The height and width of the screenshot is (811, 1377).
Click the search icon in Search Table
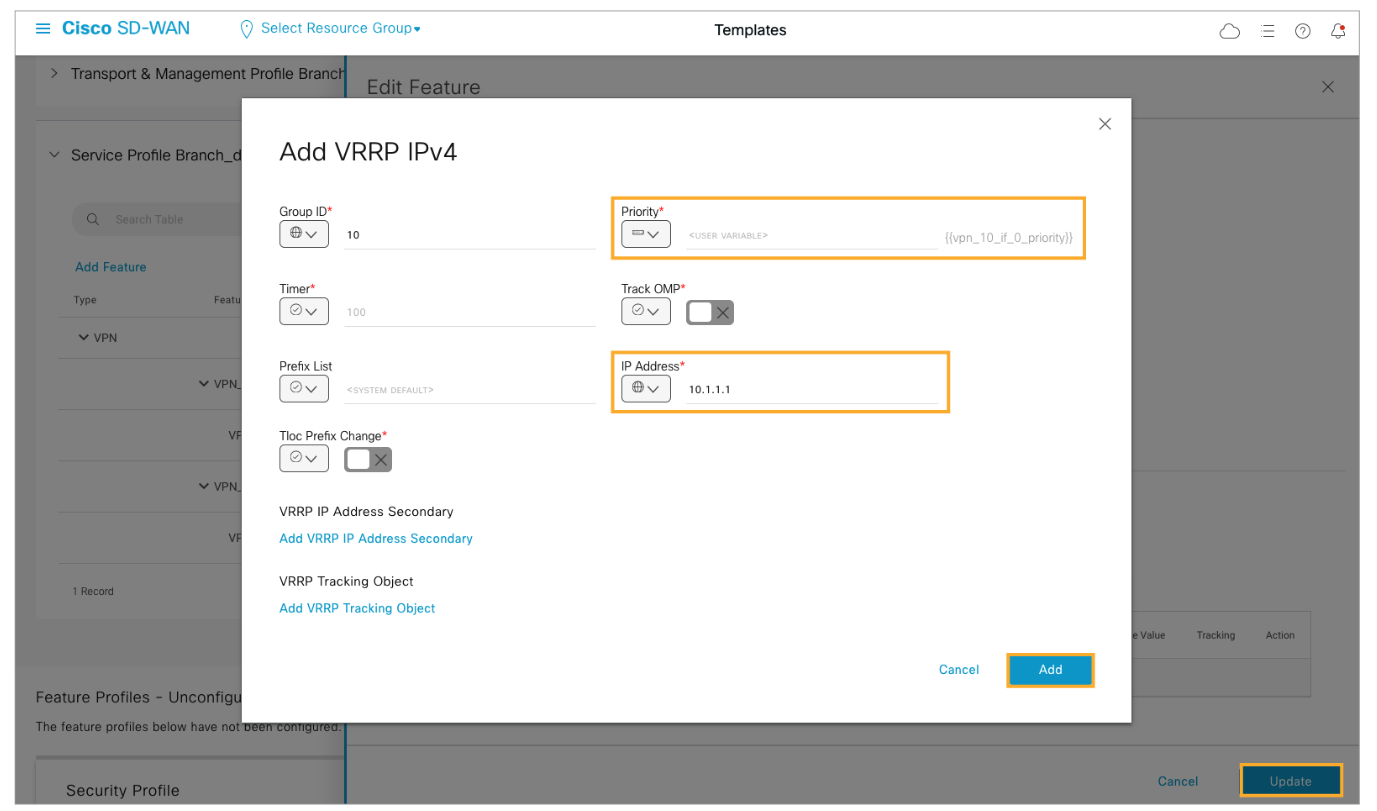tap(93, 219)
